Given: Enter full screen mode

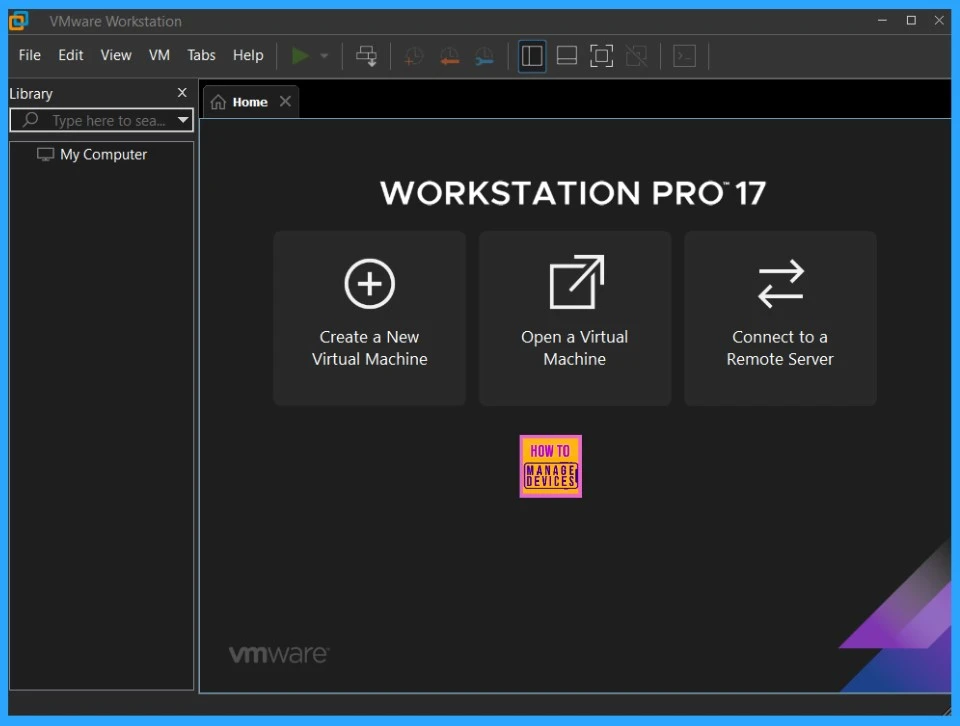Looking at the screenshot, I should click(x=601, y=56).
